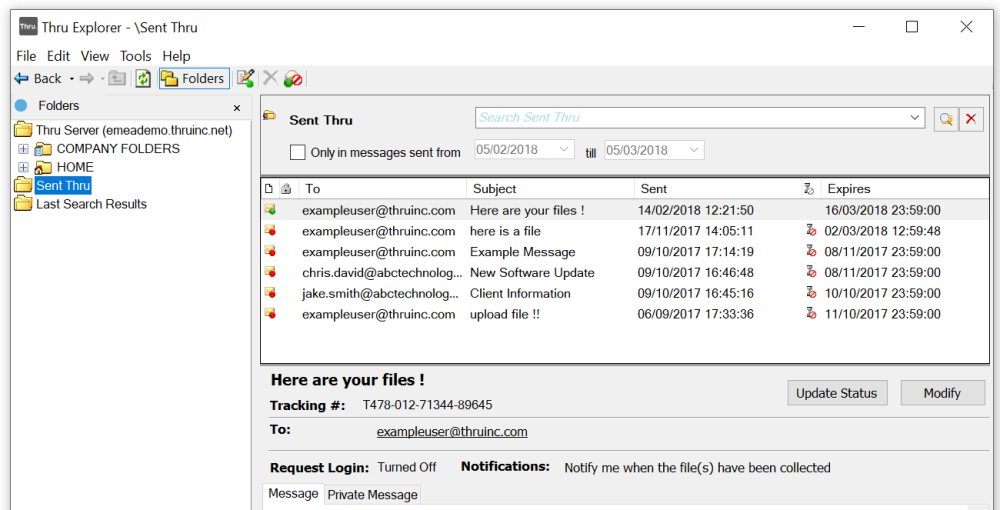This screenshot has width=1000, height=510.
Task: Select the 'Here are your files !' message
Action: point(625,210)
